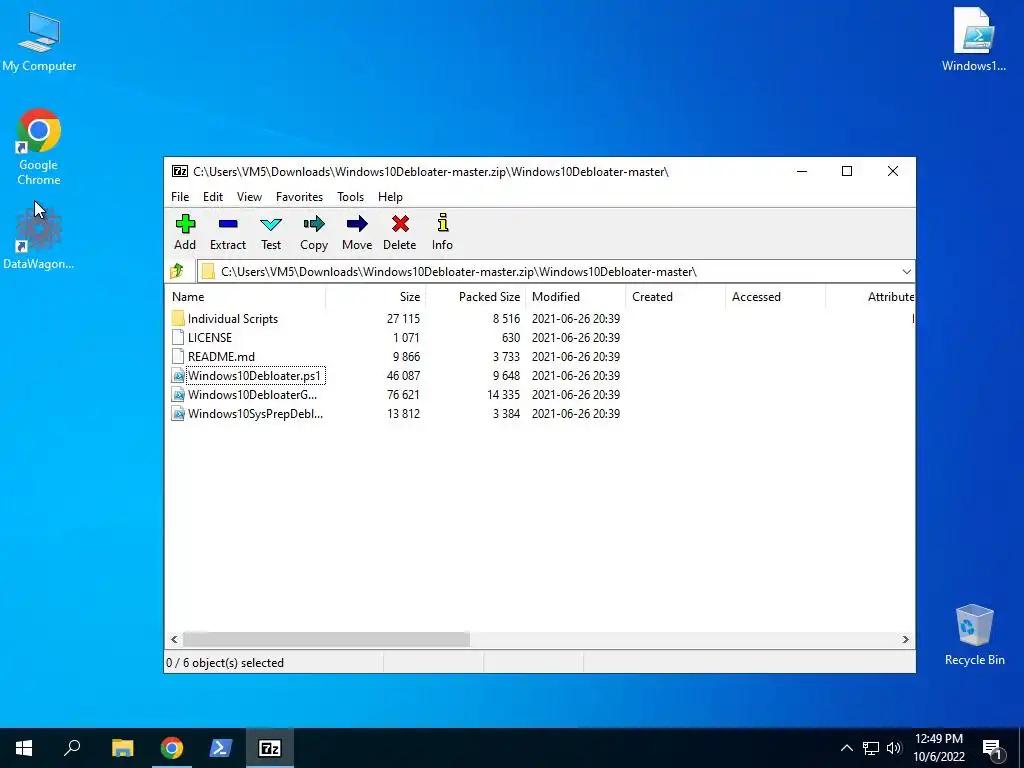The image size is (1024, 768).
Task: Select the Windows10SysPrepDebl... script icon
Action: point(178,413)
